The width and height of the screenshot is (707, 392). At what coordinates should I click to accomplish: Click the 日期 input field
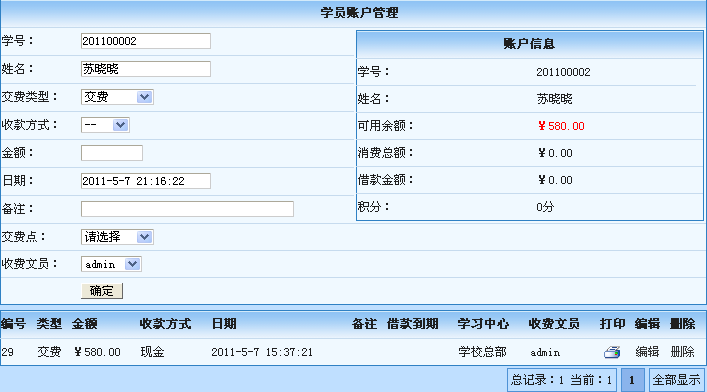click(146, 181)
